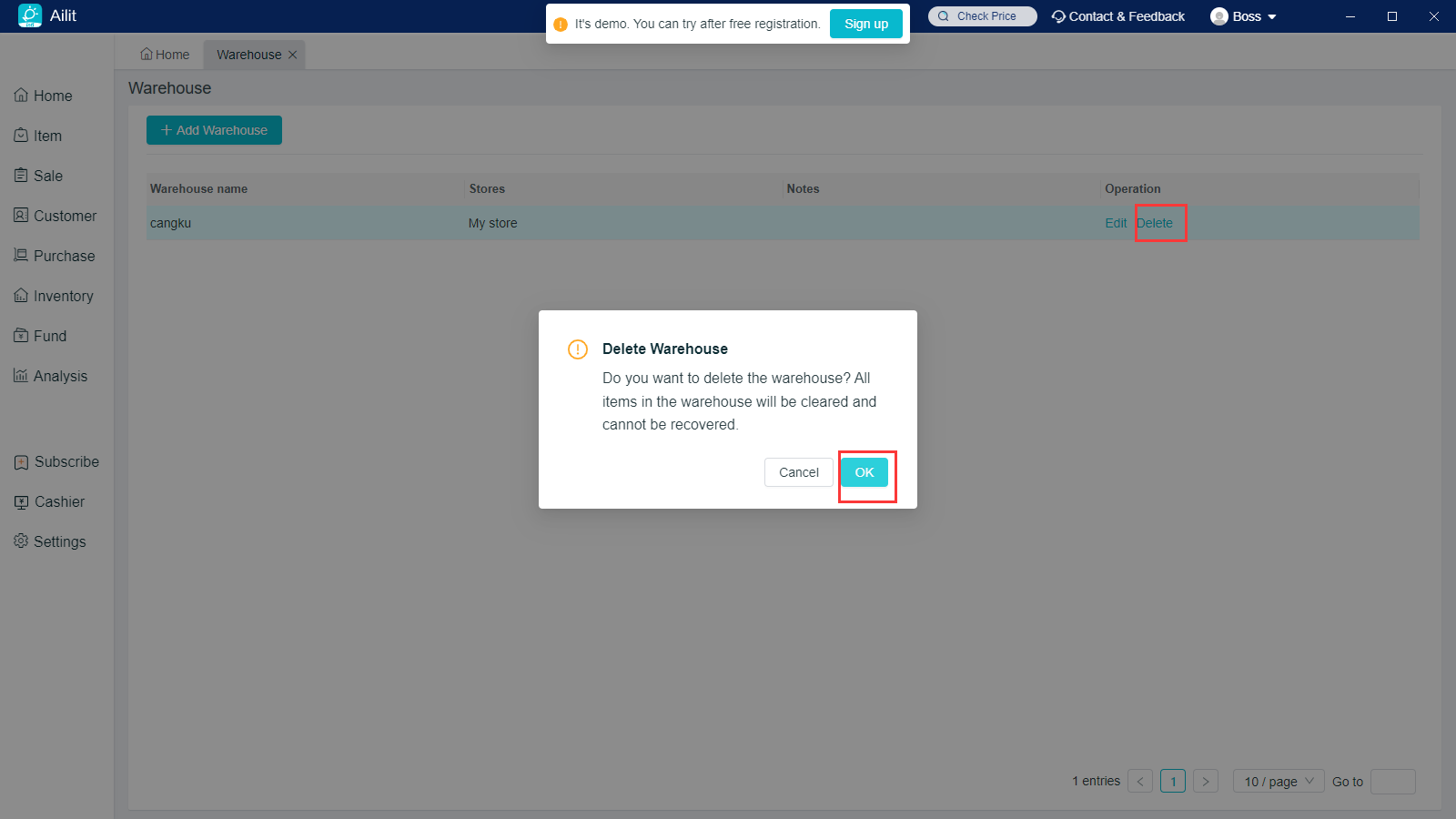Click the Check Price search box
Screen dimensions: 1456x819
(x=983, y=16)
